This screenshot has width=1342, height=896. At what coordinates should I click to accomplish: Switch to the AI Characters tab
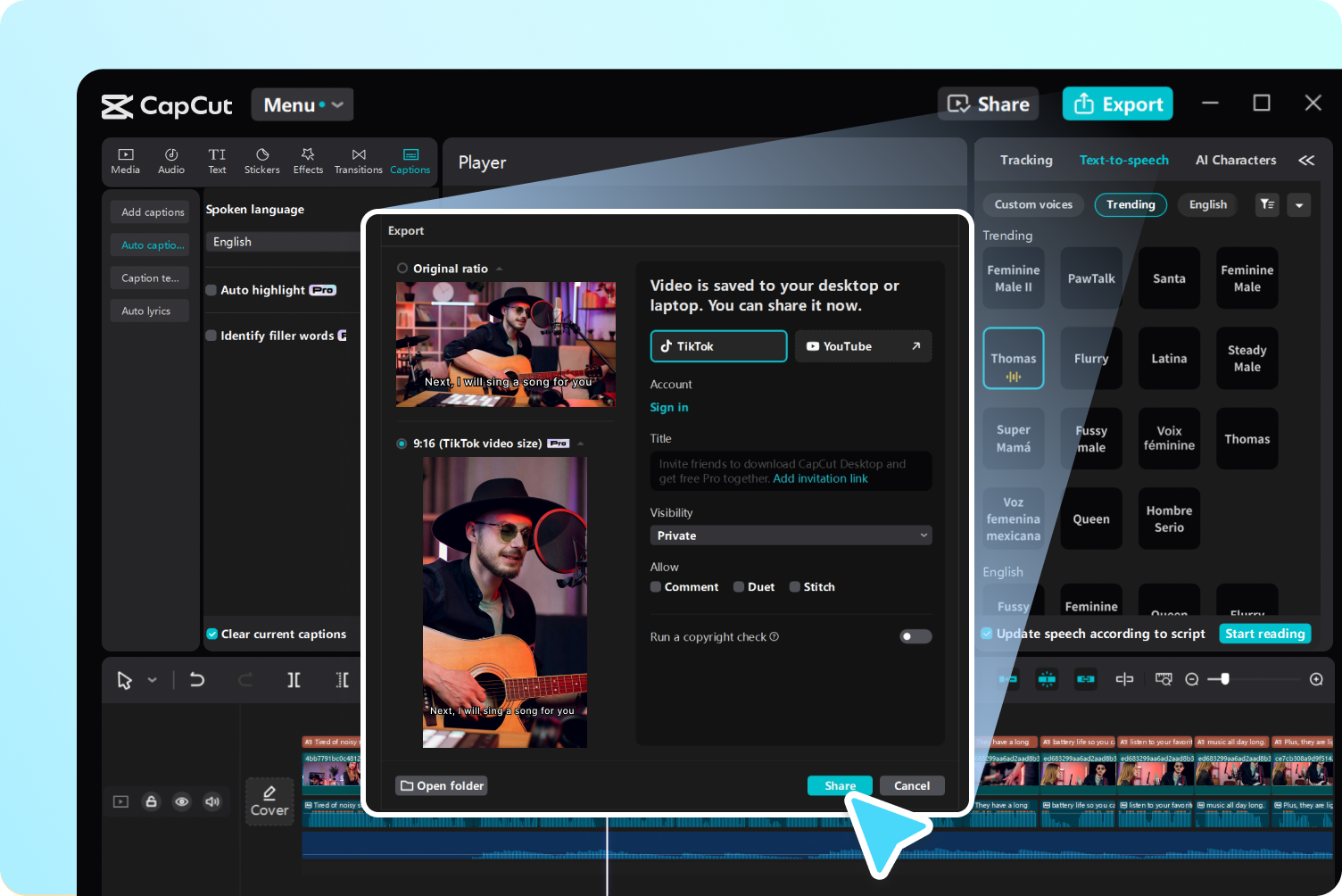tap(1235, 160)
